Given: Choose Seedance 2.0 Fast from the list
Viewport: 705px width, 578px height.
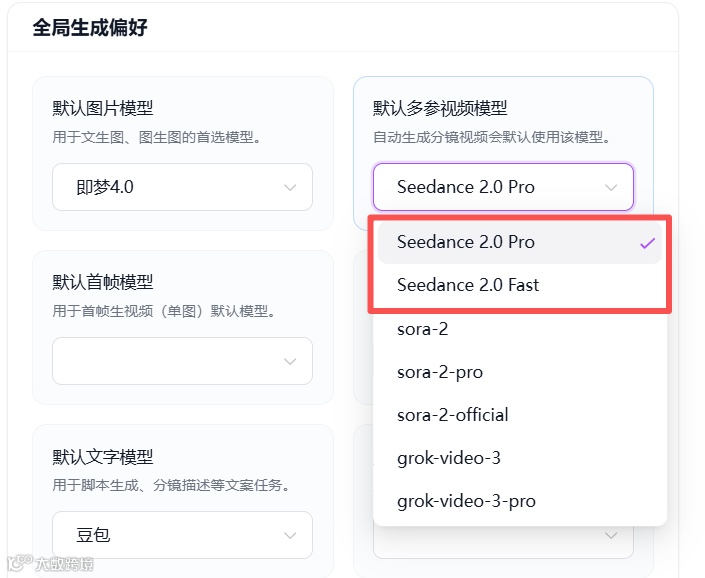Looking at the screenshot, I should coord(468,285).
